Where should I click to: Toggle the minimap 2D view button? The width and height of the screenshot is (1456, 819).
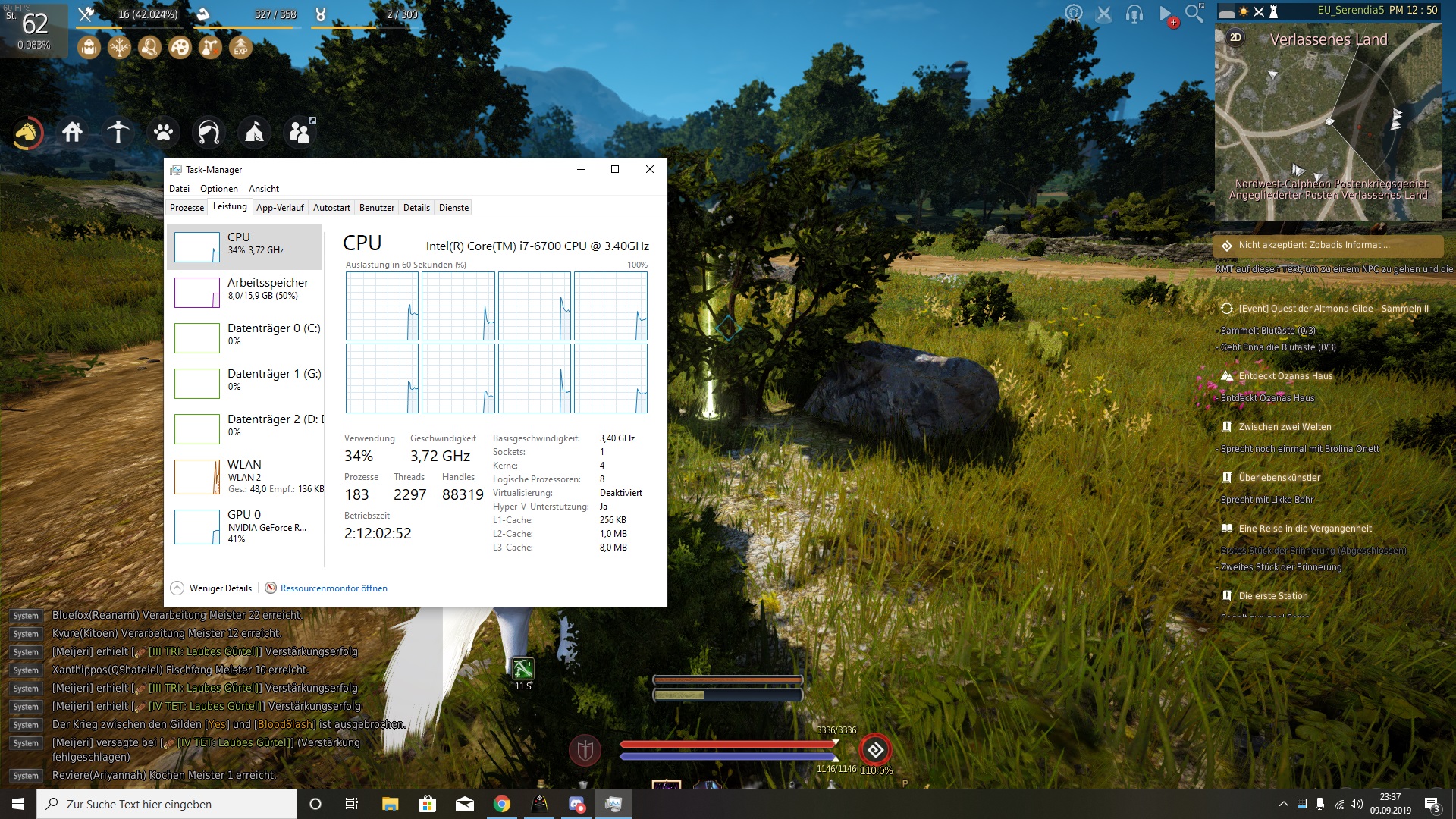pos(1235,37)
